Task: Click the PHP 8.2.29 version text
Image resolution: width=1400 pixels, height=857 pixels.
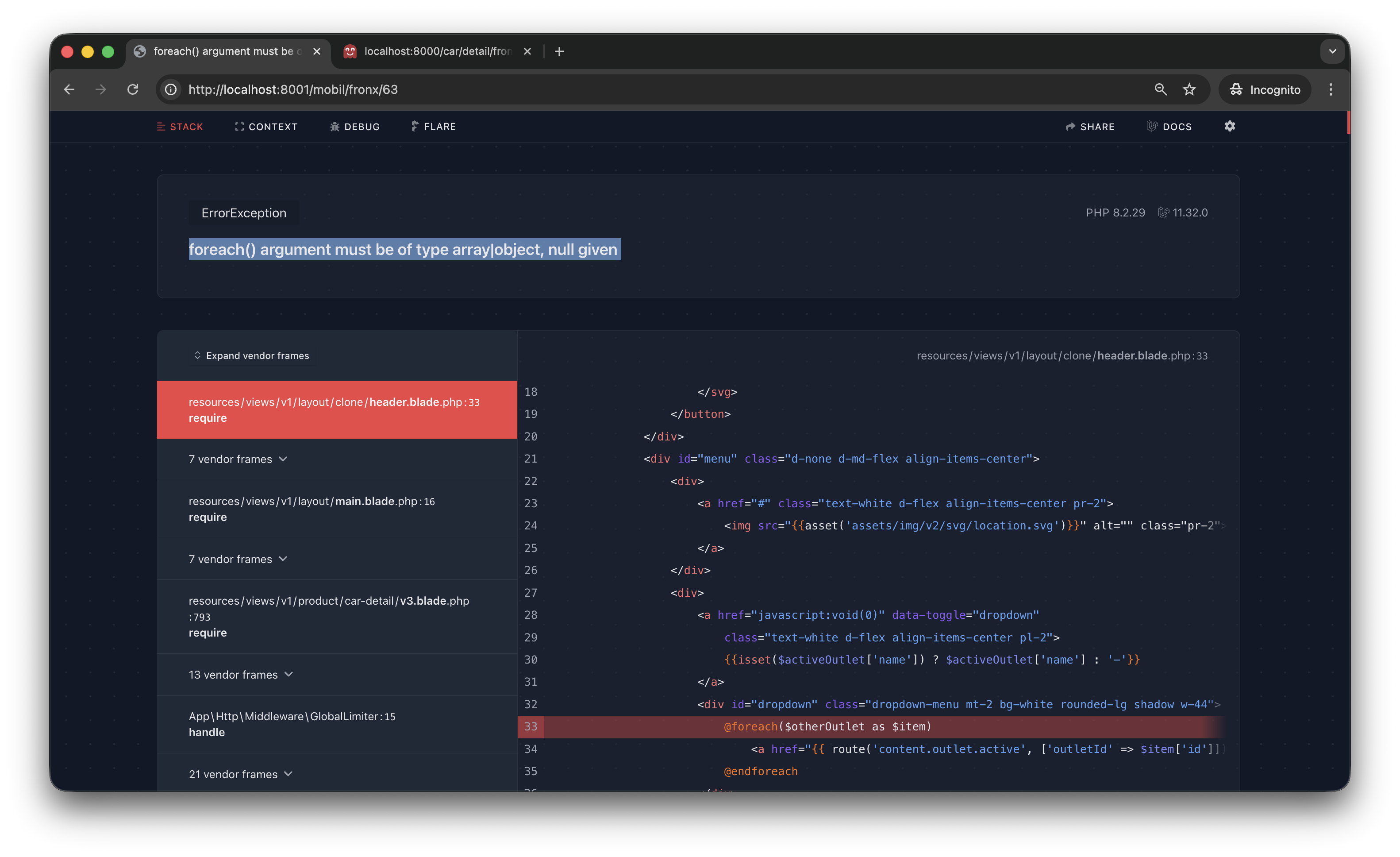Action: coord(1115,212)
